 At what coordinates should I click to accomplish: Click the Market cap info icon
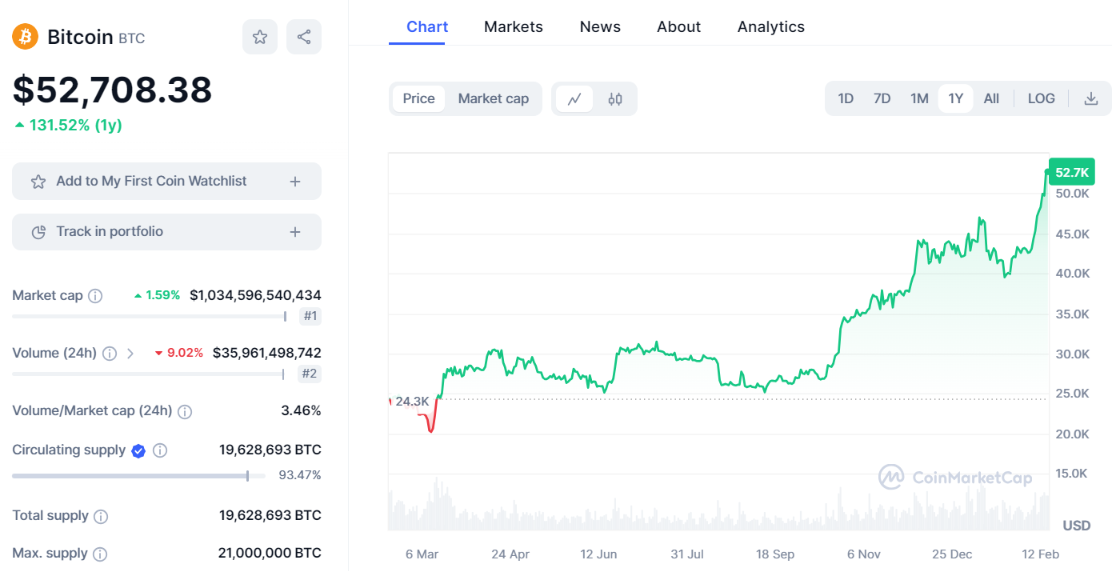pyautogui.click(x=96, y=296)
